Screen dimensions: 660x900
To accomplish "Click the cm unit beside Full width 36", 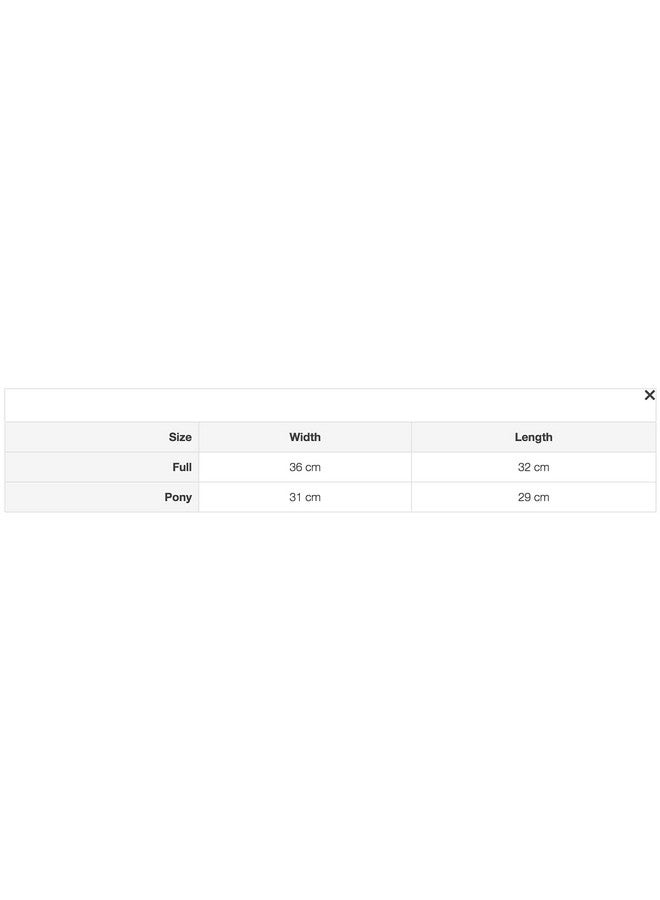I will (313, 467).
